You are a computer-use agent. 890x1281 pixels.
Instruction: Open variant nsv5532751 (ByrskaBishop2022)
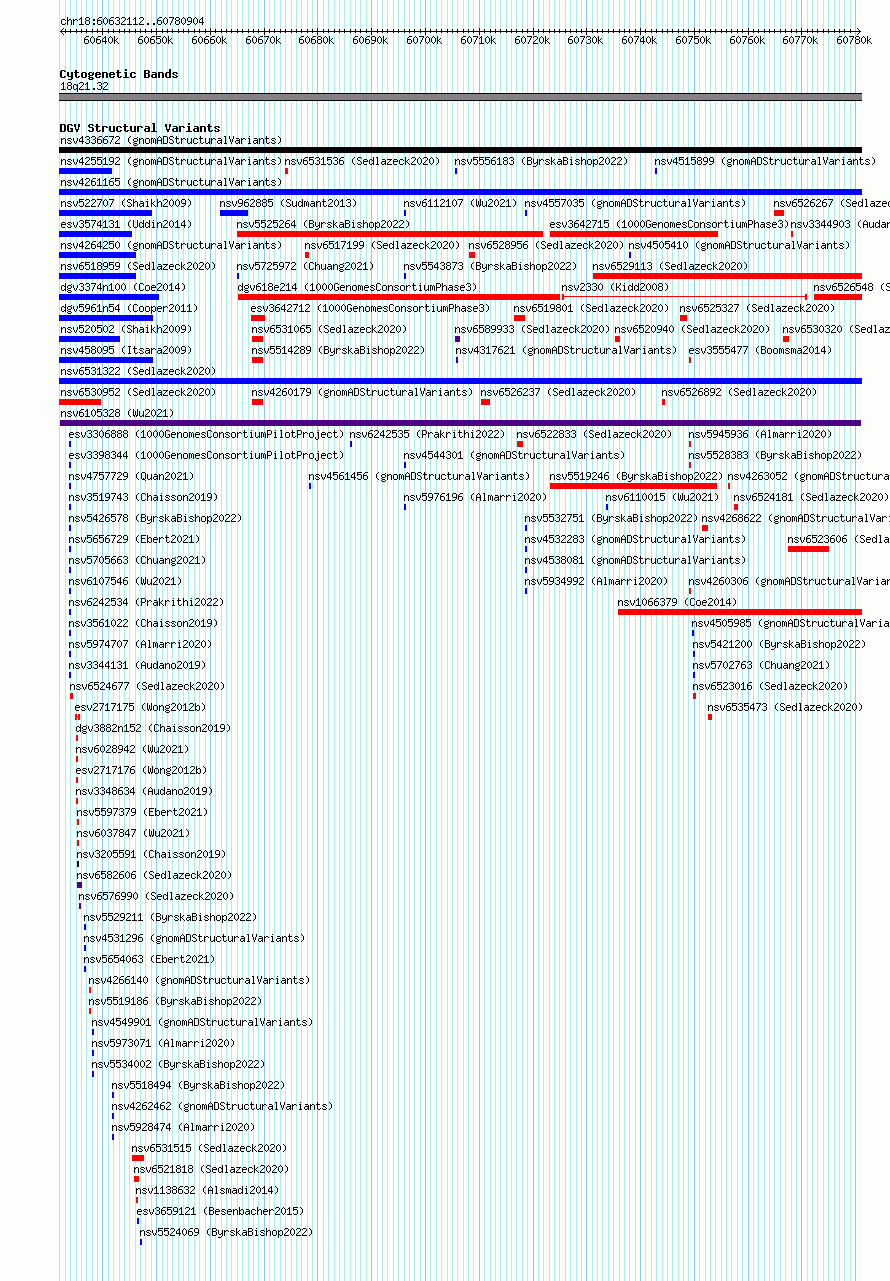[611, 518]
